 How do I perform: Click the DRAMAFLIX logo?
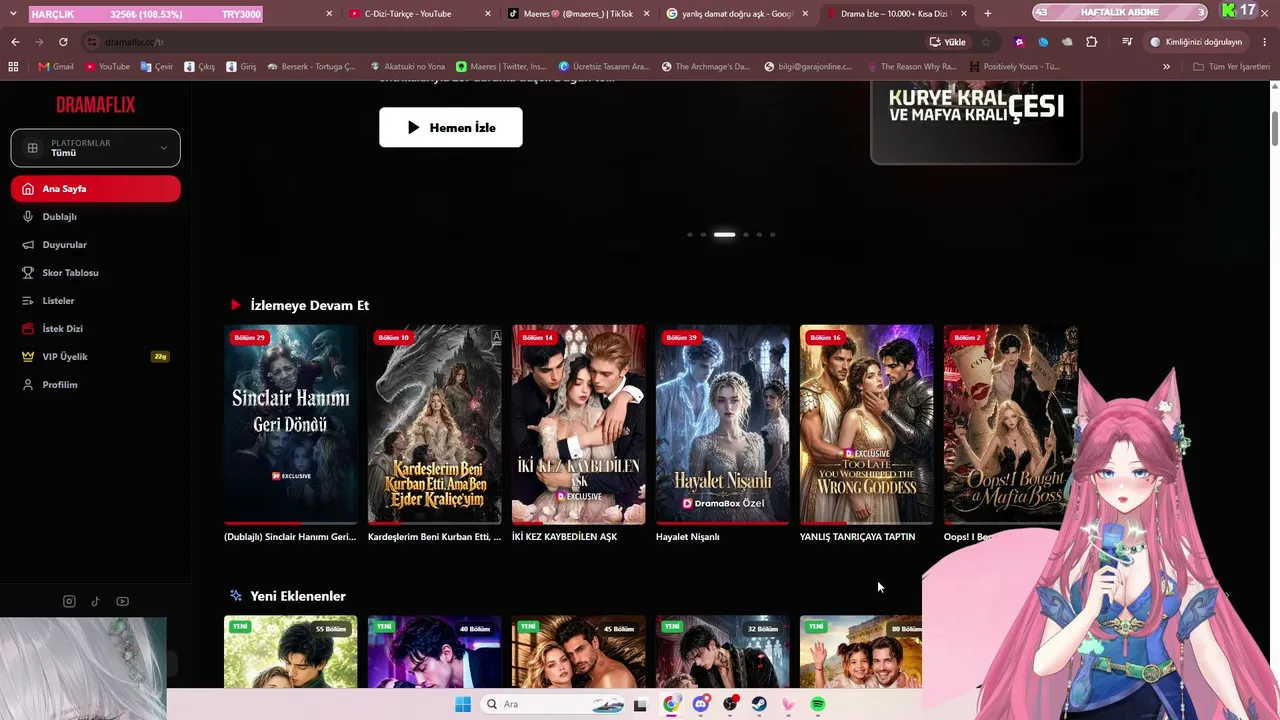point(96,105)
